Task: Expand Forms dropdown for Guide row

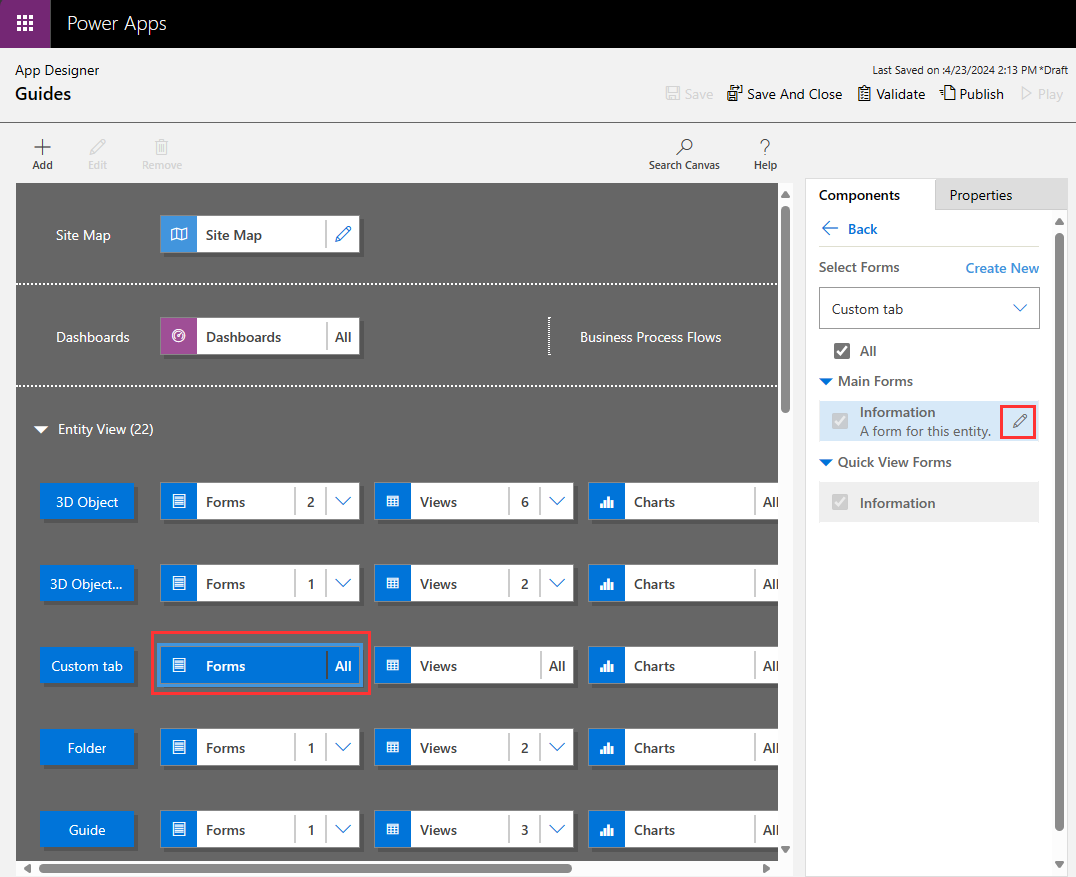Action: (x=343, y=828)
